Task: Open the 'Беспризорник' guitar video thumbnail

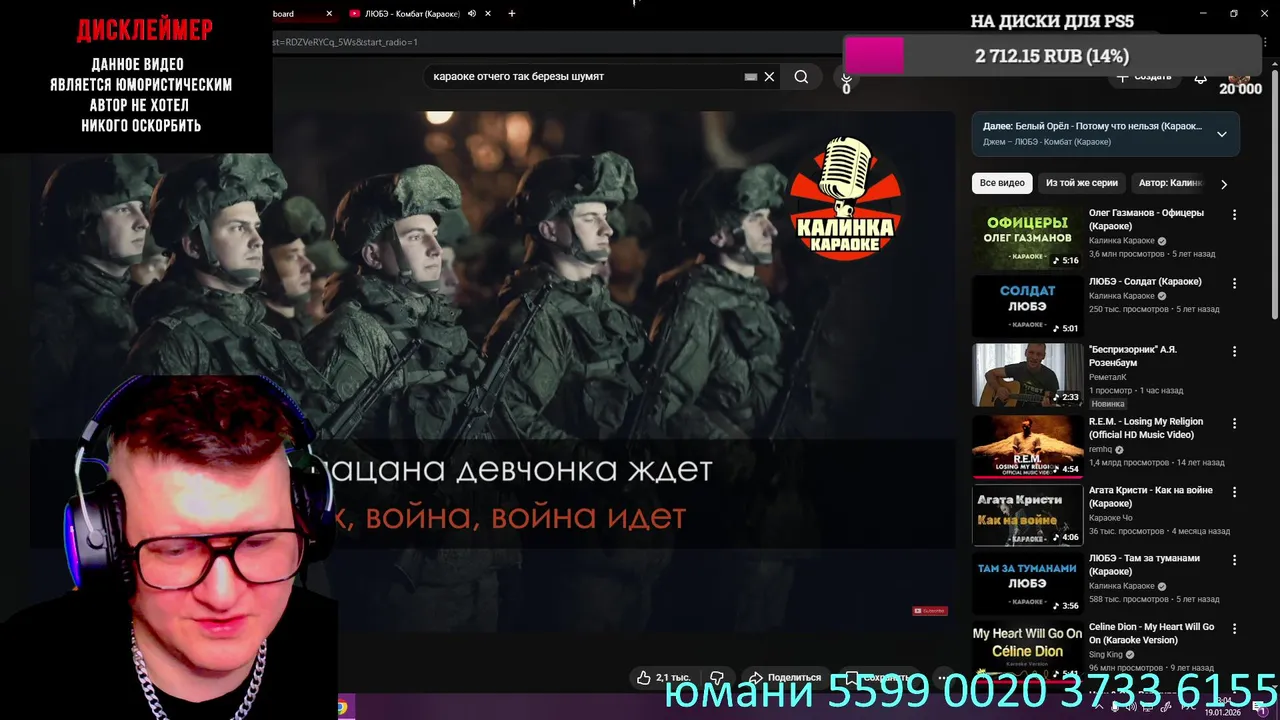Action: (1028, 375)
